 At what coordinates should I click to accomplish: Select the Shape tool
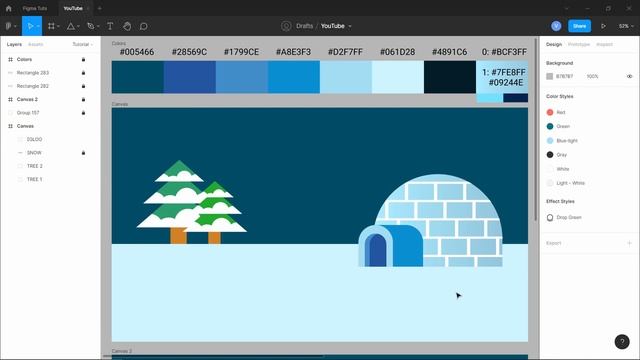click(x=71, y=26)
